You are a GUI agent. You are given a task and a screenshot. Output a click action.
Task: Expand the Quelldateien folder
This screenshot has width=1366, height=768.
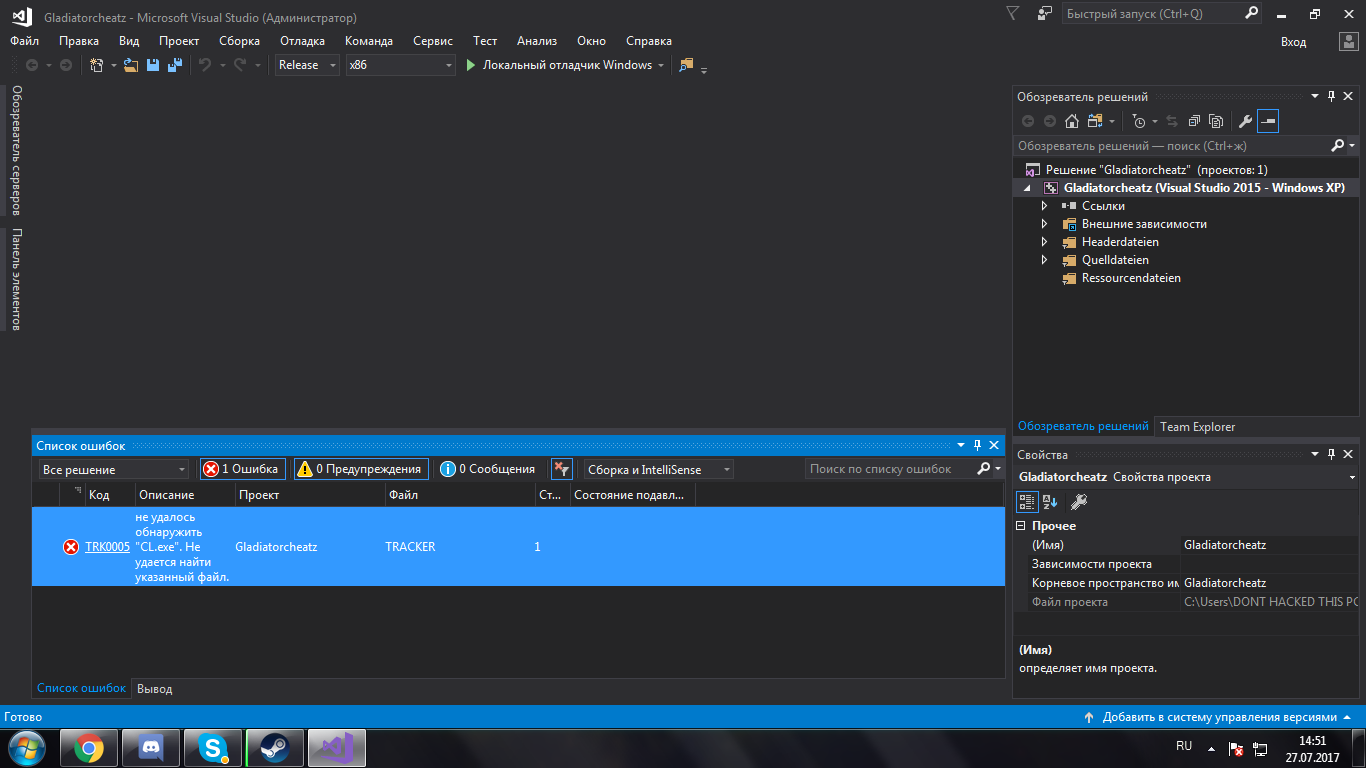(1045, 260)
